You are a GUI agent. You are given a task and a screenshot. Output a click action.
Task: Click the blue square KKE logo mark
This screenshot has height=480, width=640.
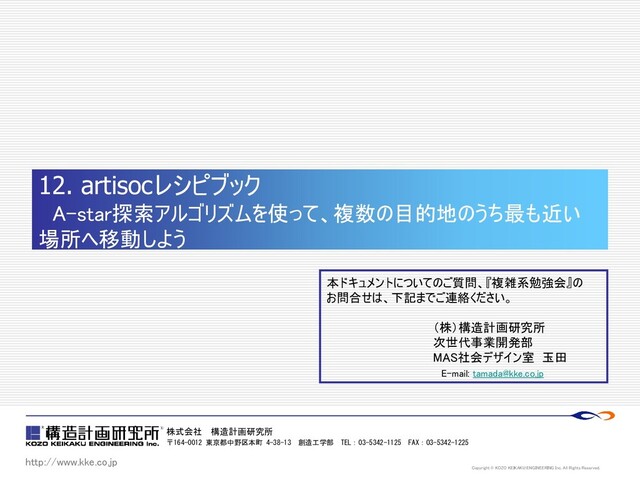coord(33,433)
